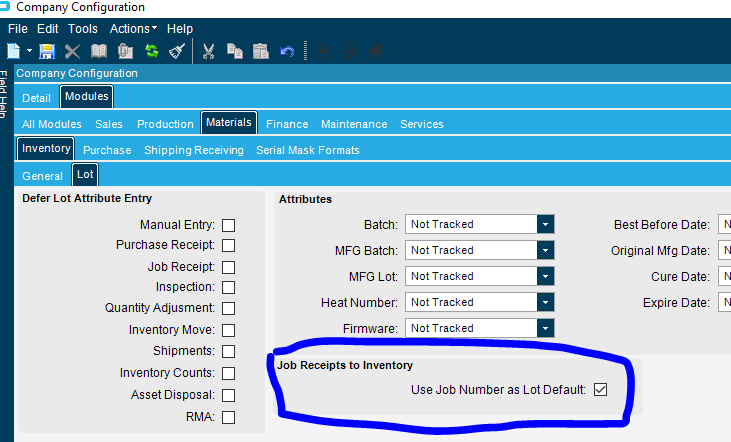This screenshot has width=731, height=442.
Task: Click the Undo arrow icon
Action: (287, 51)
